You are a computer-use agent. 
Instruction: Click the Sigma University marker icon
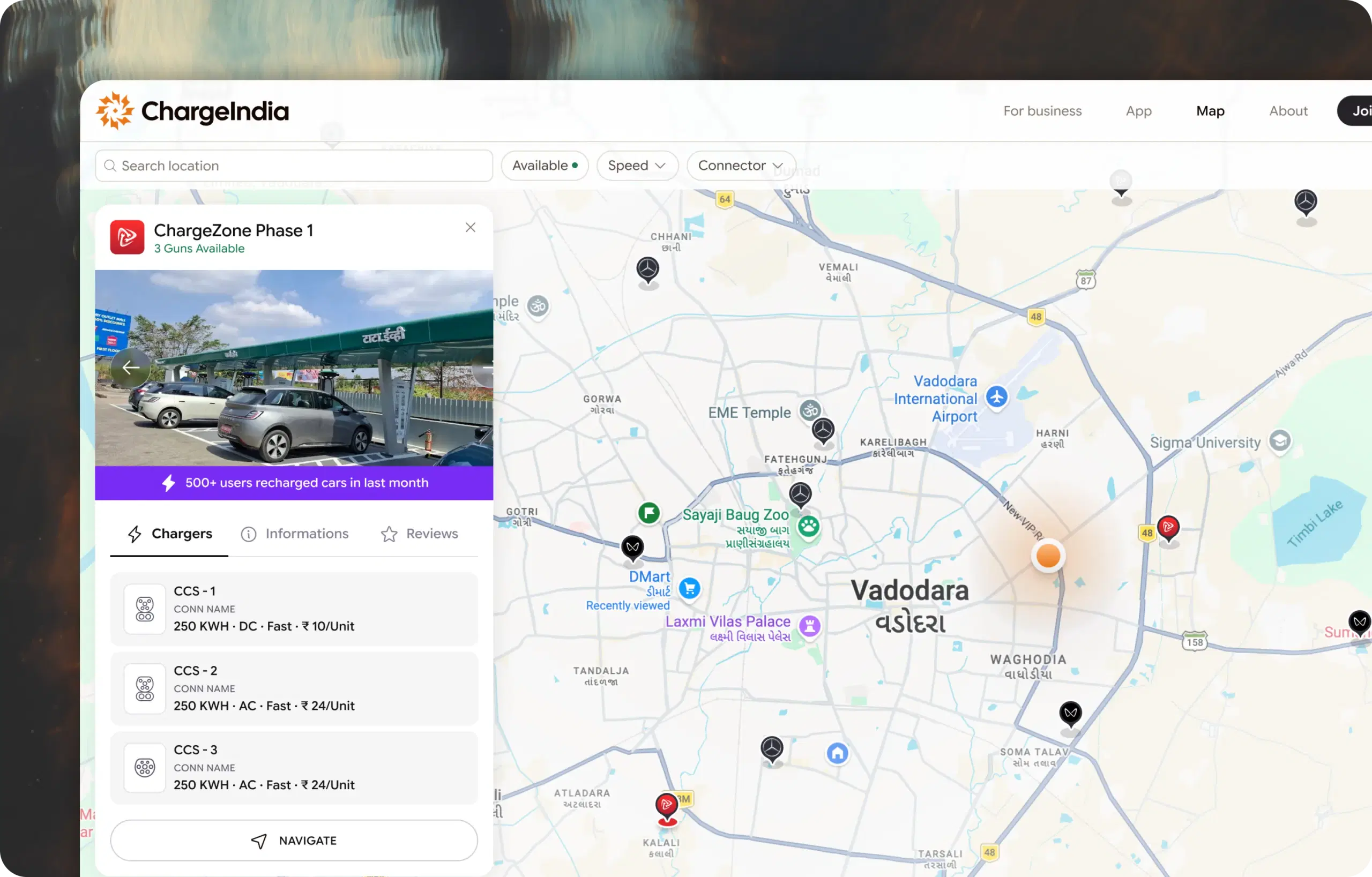(1280, 441)
